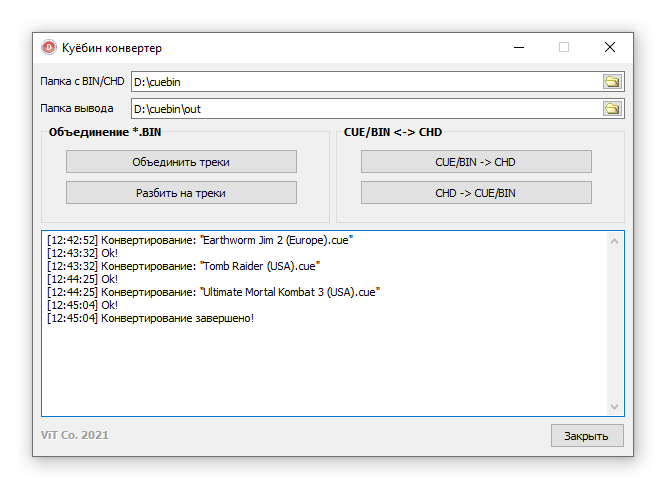Click the log scrollbar up arrow
This screenshot has height=489, width=666.
(x=614, y=241)
